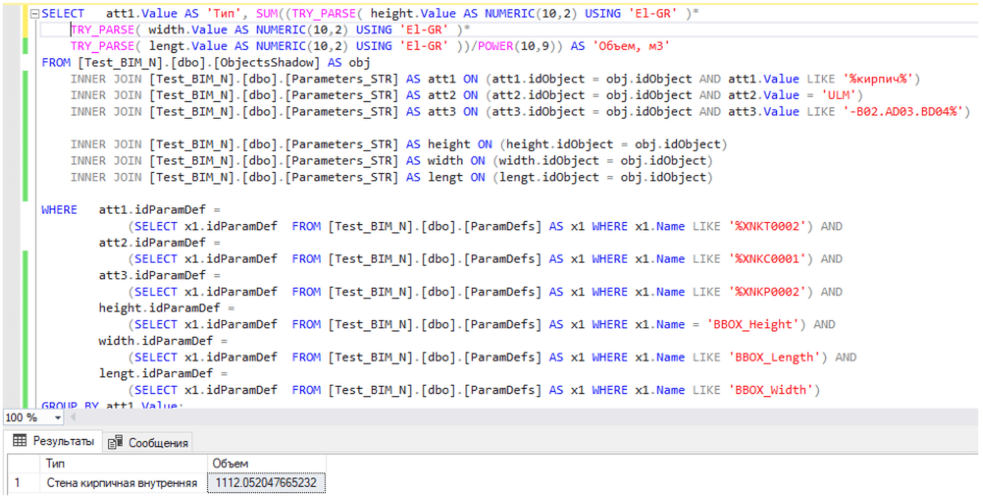
Task: Open the 100 % zoom dropdown arrow
Action: click(58, 417)
